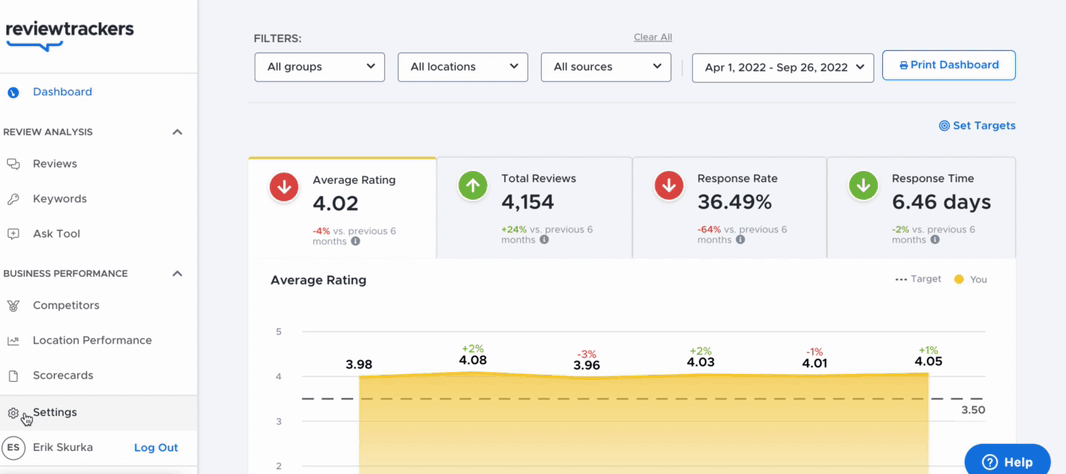Image resolution: width=1066 pixels, height=474 pixels.
Task: Click the Settings gear icon
Action: click(13, 413)
